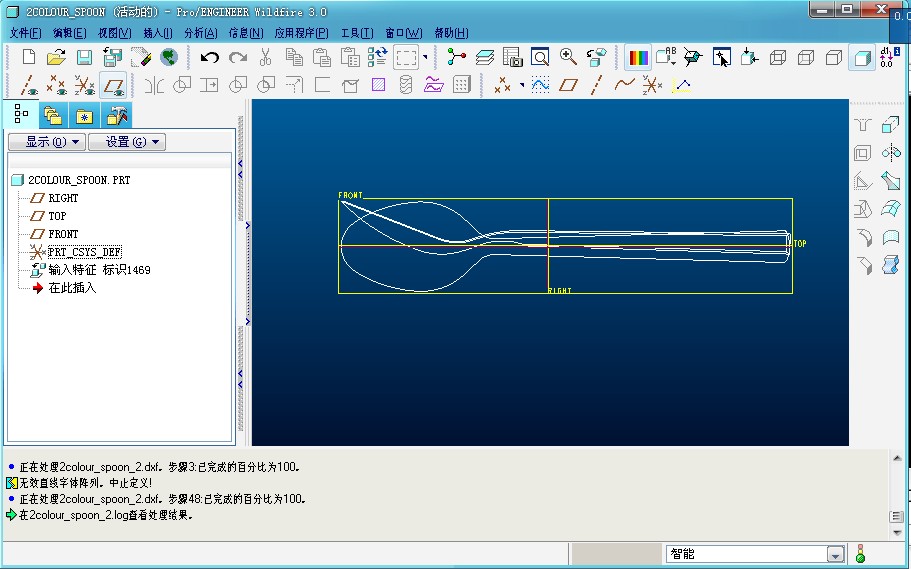Viewport: 911px width, 569px height.
Task: Switch to the model tree tab
Action: pyautogui.click(x=21, y=114)
